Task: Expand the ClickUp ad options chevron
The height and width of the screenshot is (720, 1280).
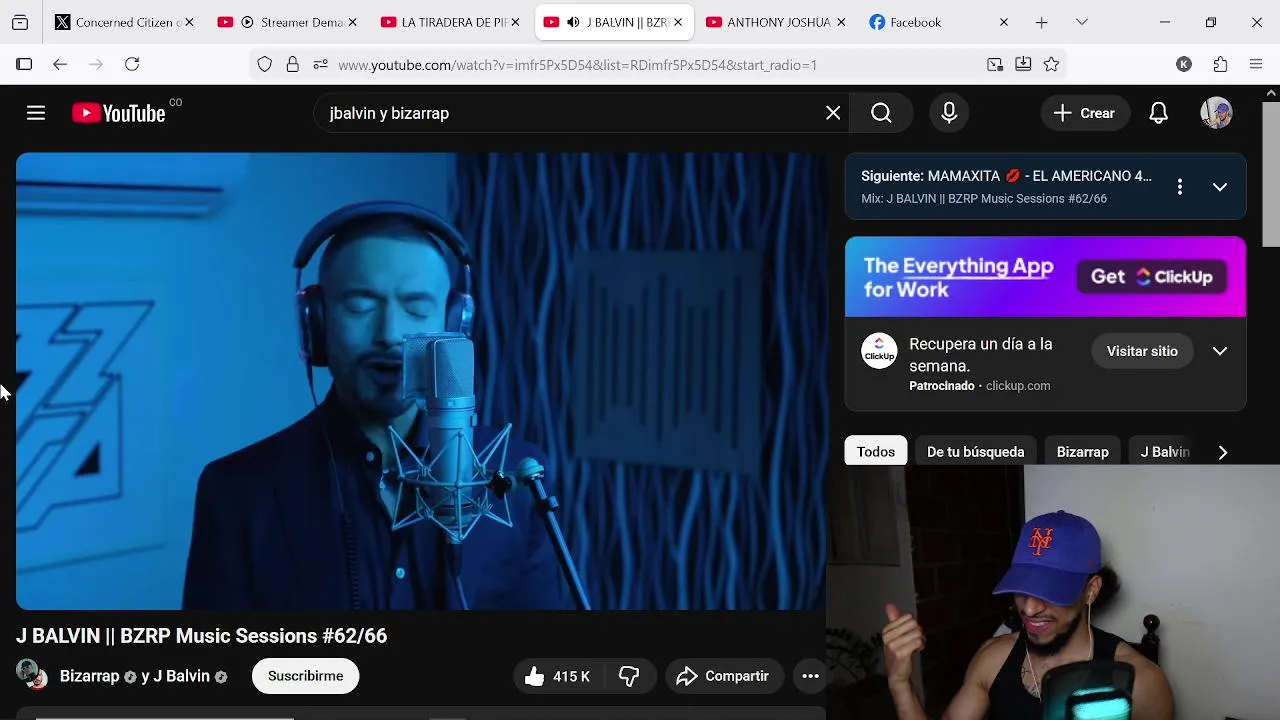Action: 1220,351
